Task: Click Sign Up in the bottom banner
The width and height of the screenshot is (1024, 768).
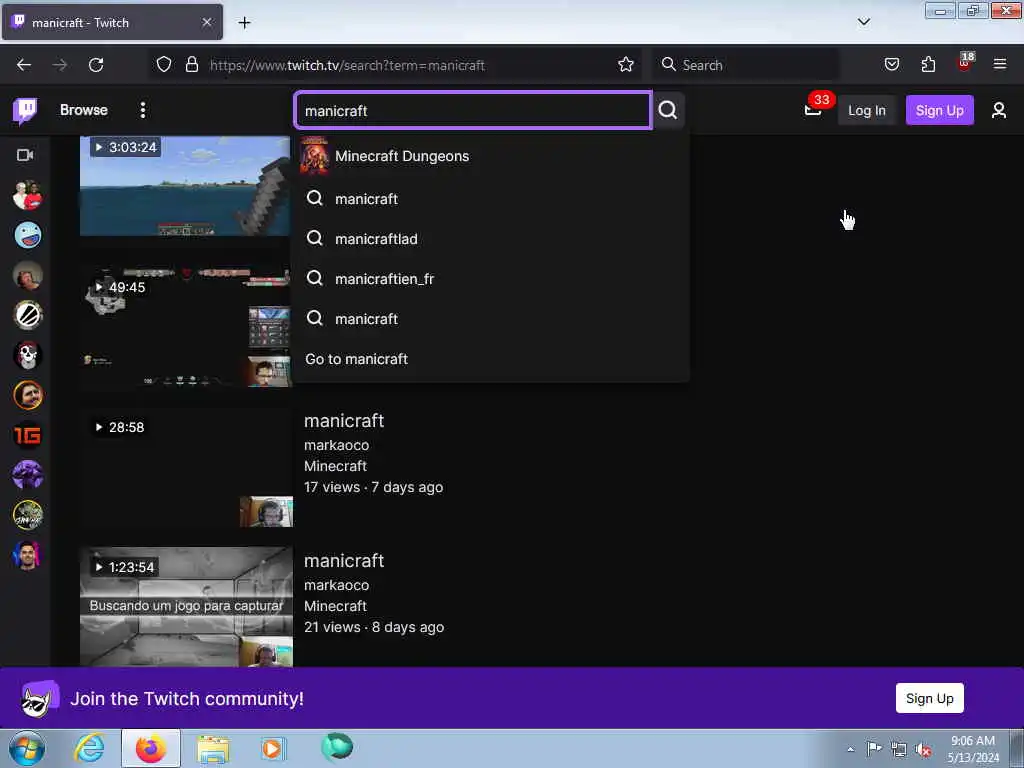Action: click(929, 698)
